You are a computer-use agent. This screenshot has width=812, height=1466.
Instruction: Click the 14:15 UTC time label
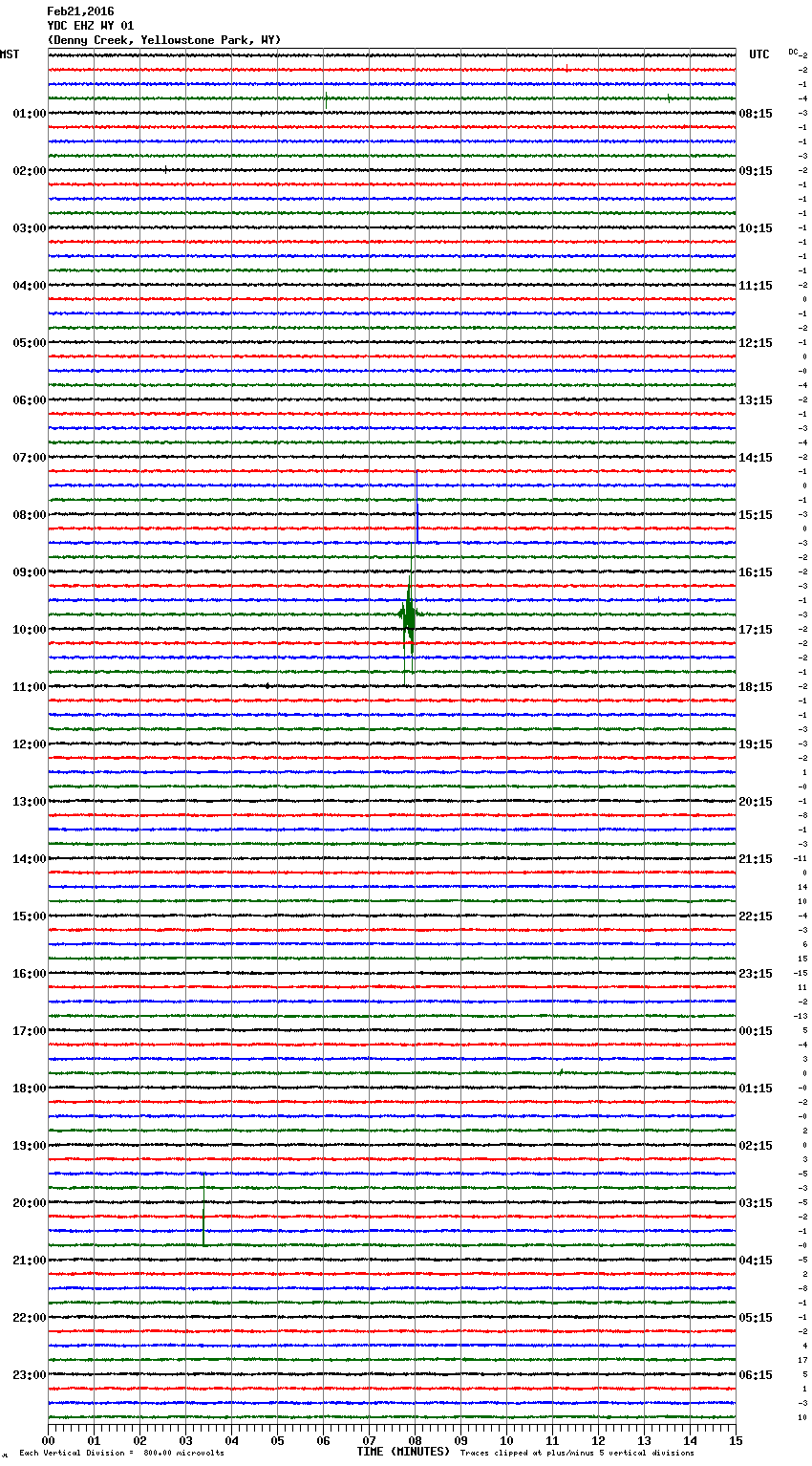pos(756,458)
